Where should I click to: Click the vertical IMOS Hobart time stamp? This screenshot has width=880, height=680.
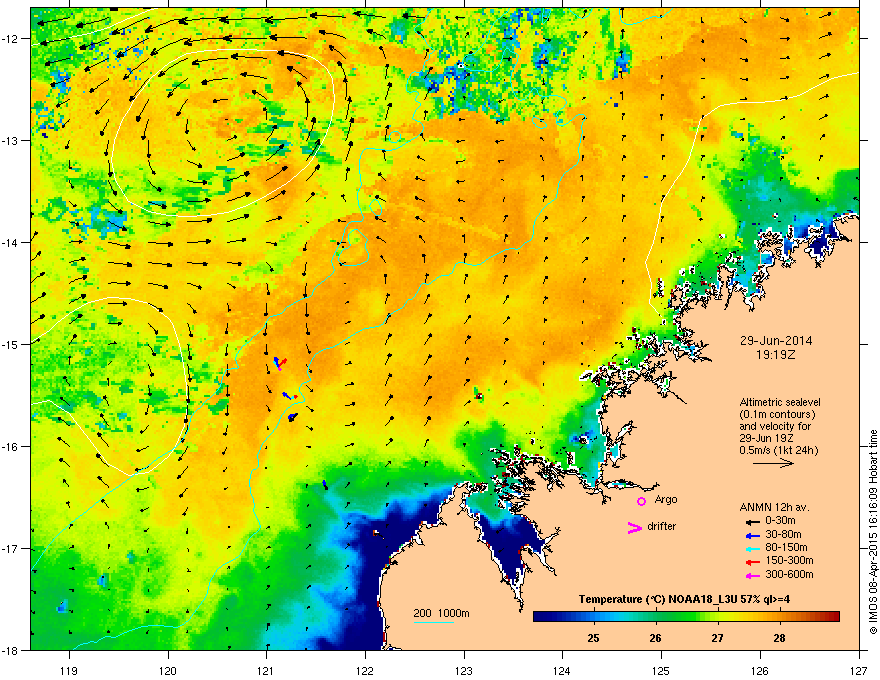pos(873,532)
